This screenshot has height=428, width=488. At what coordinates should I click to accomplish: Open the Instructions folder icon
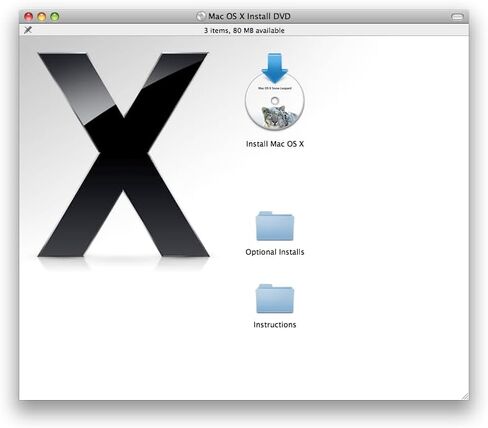[275, 299]
